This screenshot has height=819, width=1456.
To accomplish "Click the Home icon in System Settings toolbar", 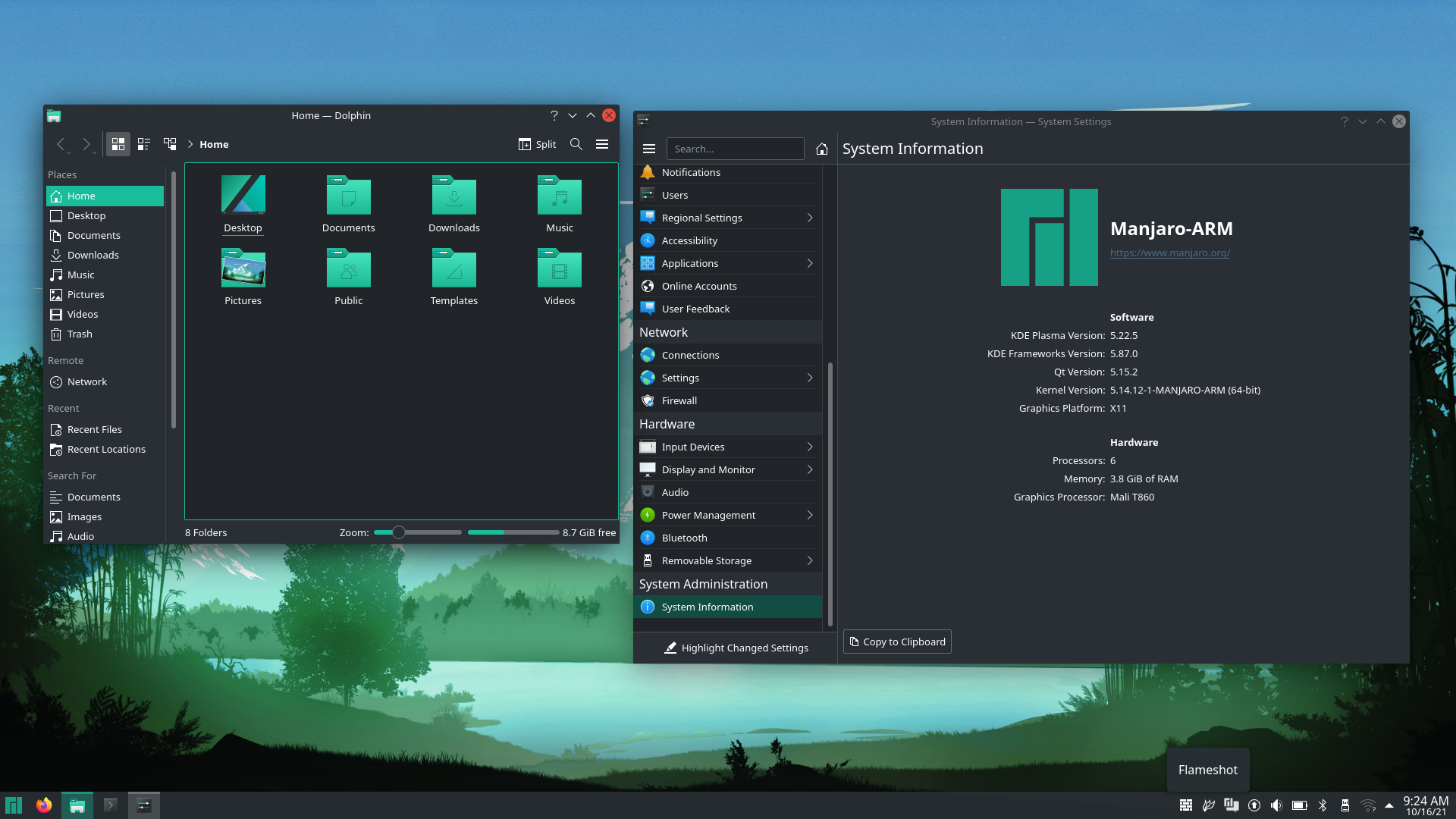I will [822, 149].
